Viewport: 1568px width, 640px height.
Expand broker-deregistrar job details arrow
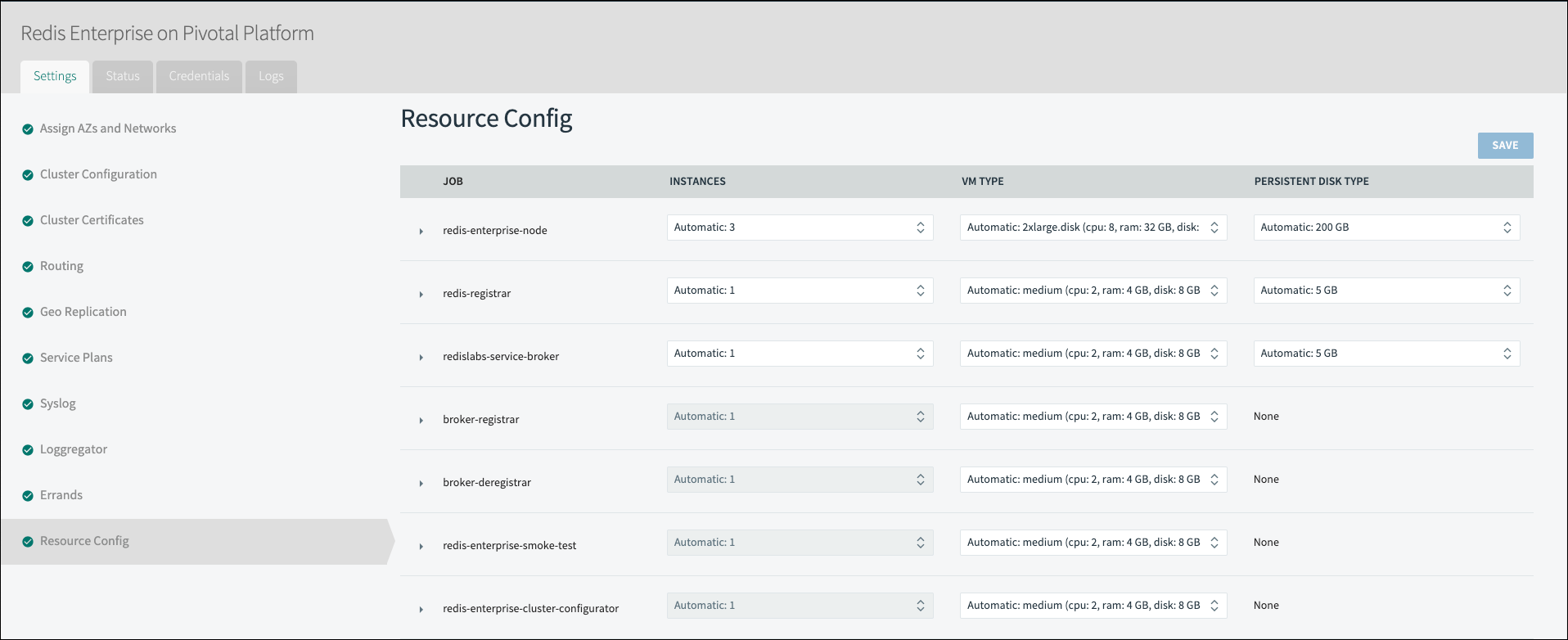[421, 484]
